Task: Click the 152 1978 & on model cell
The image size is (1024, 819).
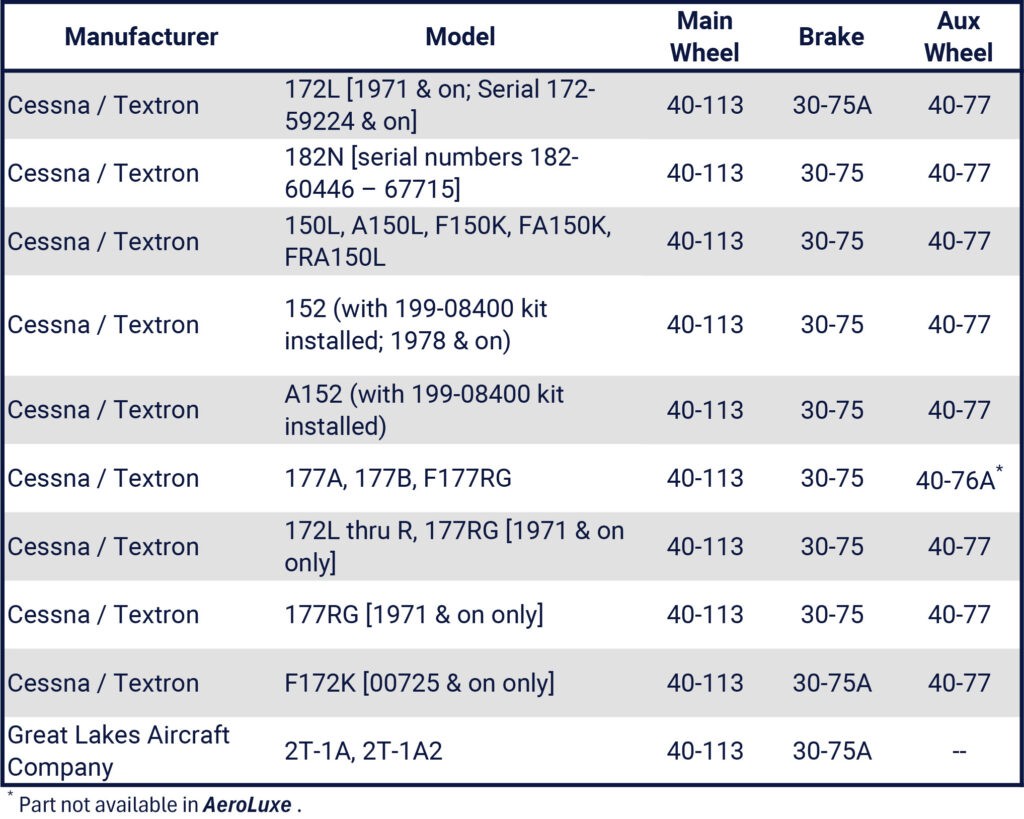Action: [416, 325]
